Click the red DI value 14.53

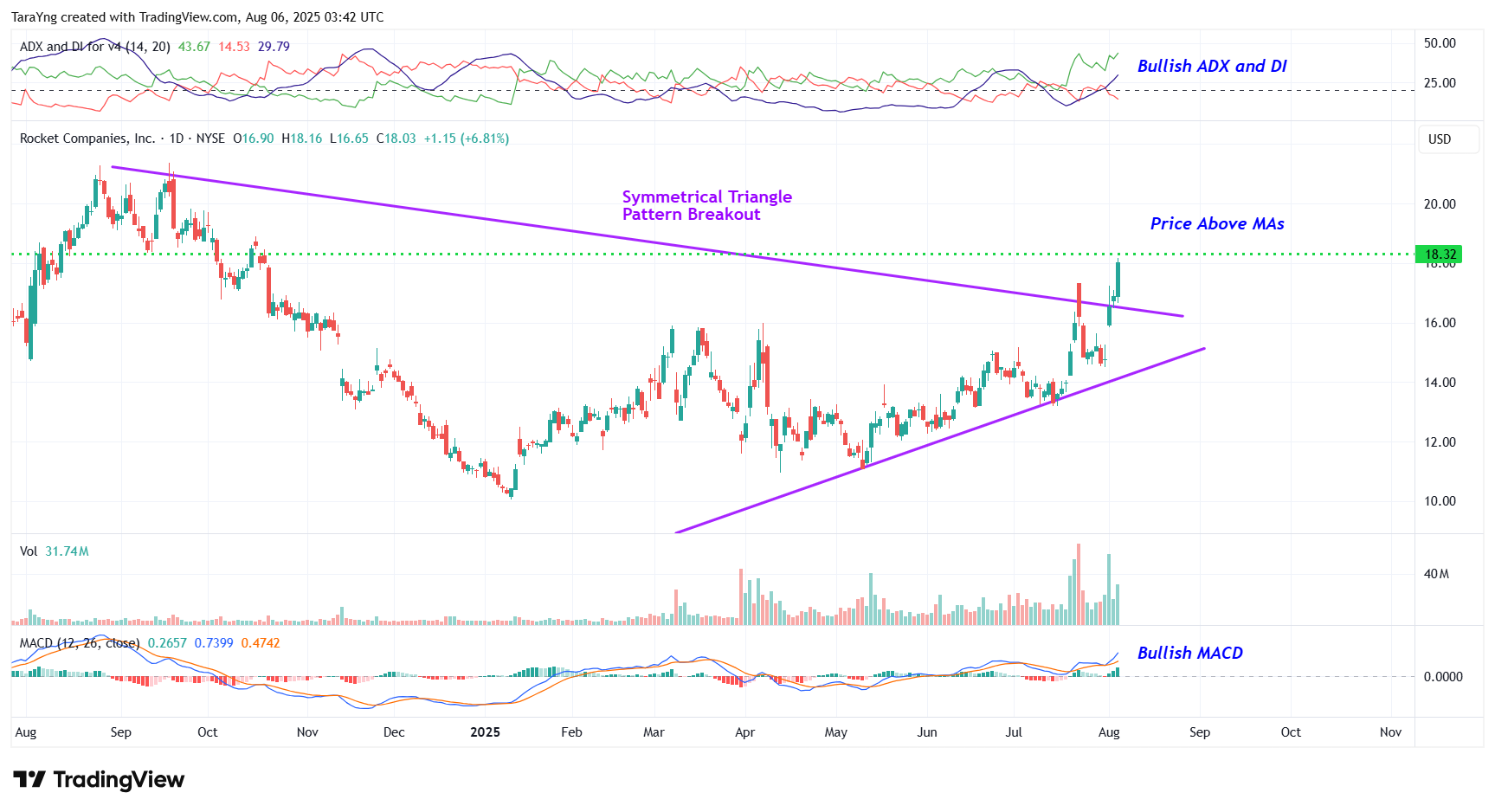coord(234,47)
